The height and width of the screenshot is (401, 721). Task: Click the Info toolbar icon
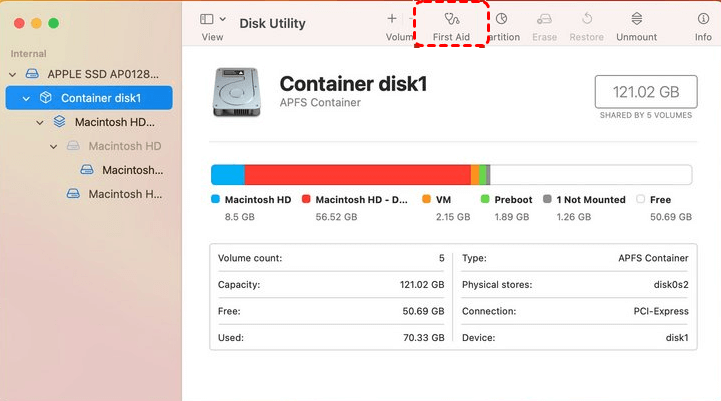(703, 19)
